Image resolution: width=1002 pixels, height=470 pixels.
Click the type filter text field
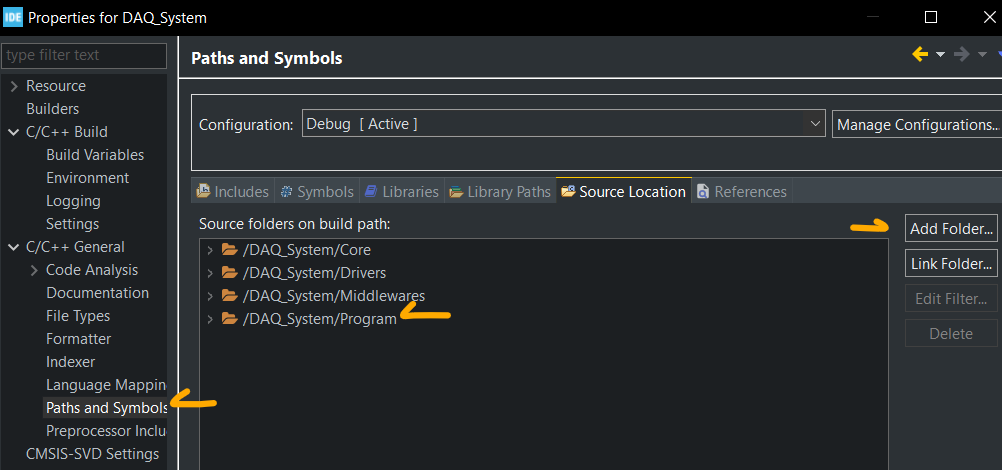click(84, 56)
